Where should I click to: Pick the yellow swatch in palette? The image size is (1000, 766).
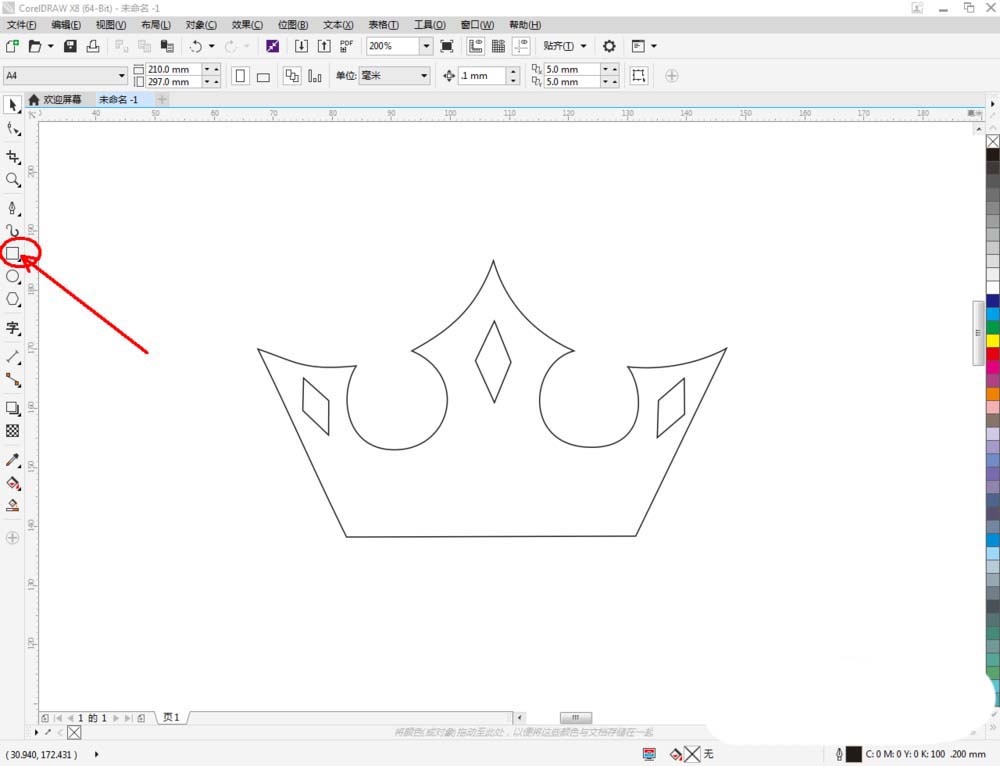pos(993,341)
